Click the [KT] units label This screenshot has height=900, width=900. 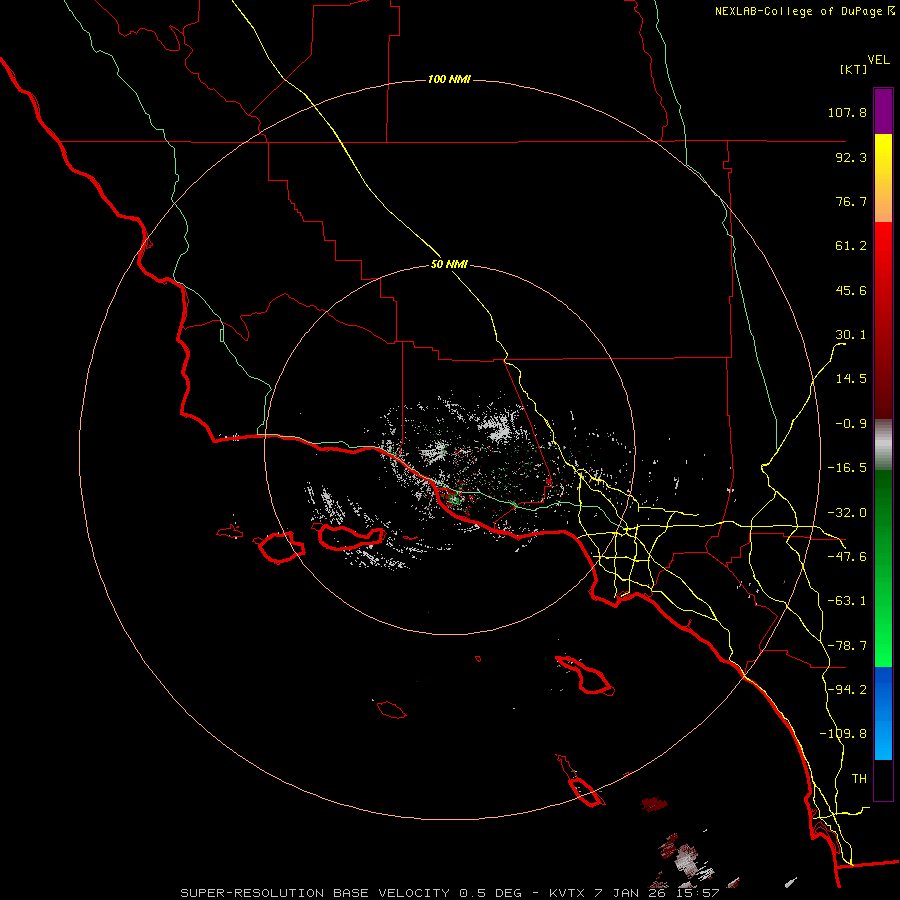[x=853, y=69]
